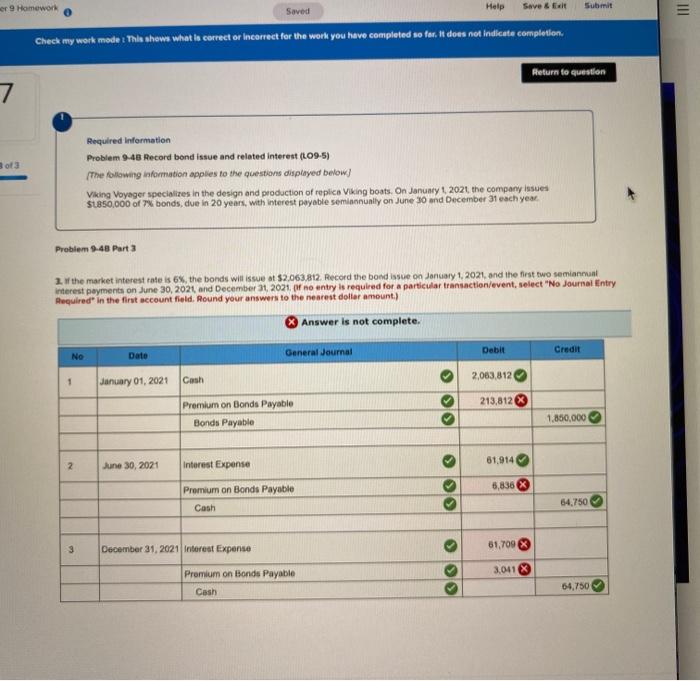Click green check beside 1,850,000 credit
Viewport: 700px width, 681px height.
[595, 418]
